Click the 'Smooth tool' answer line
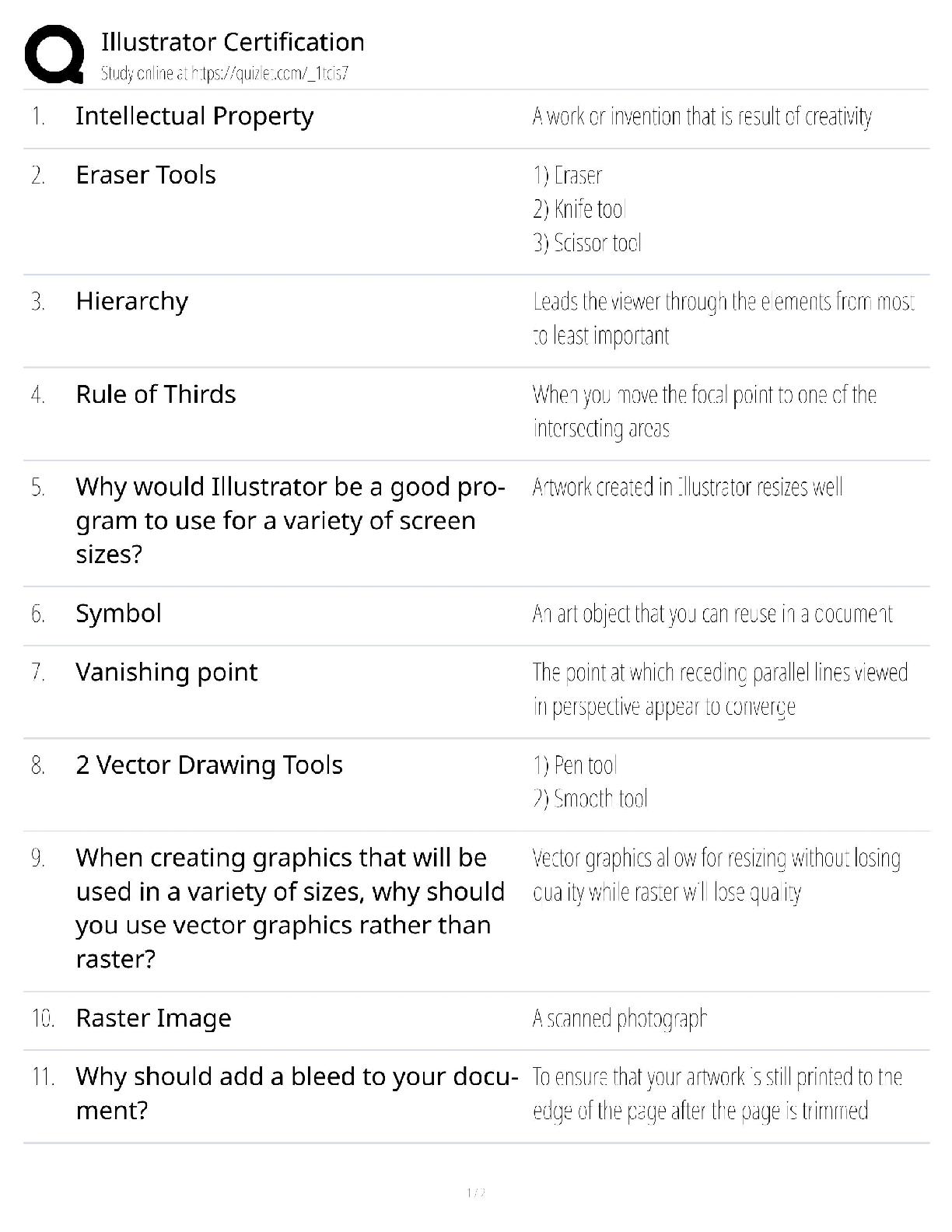The height and width of the screenshot is (1232, 952). [x=590, y=800]
